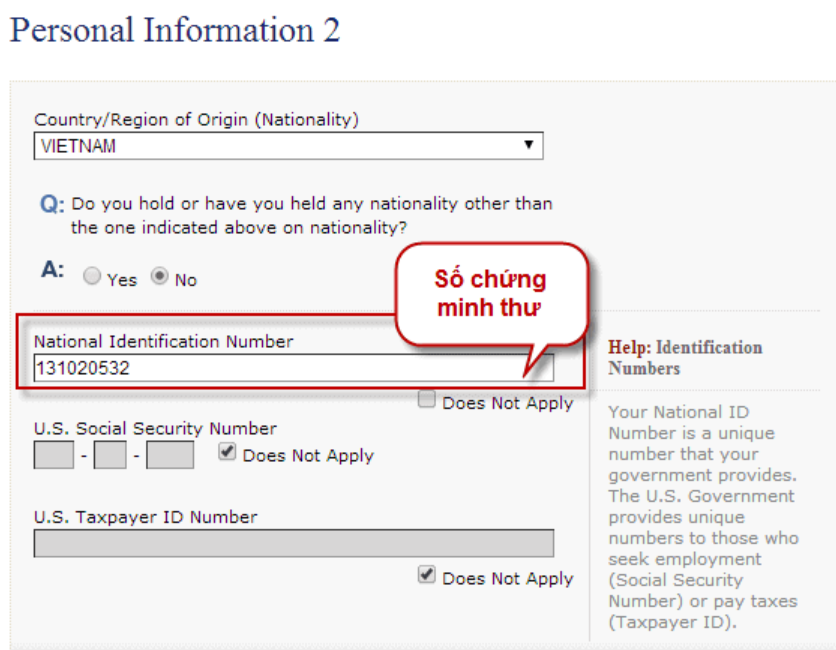The width and height of the screenshot is (836, 650).
Task: Click the U.S. Taxpayer ID Number field
Action: point(293,543)
